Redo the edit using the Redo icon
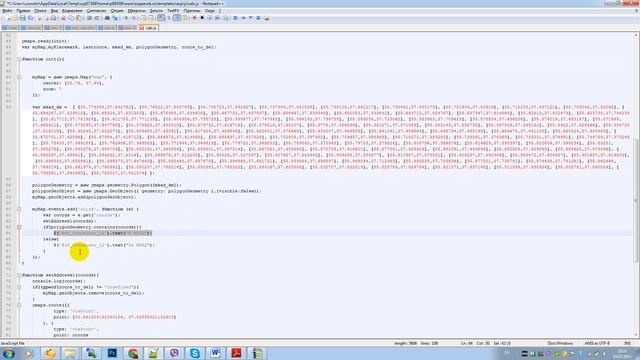Viewport: 640px width, 360px height. [97, 18]
